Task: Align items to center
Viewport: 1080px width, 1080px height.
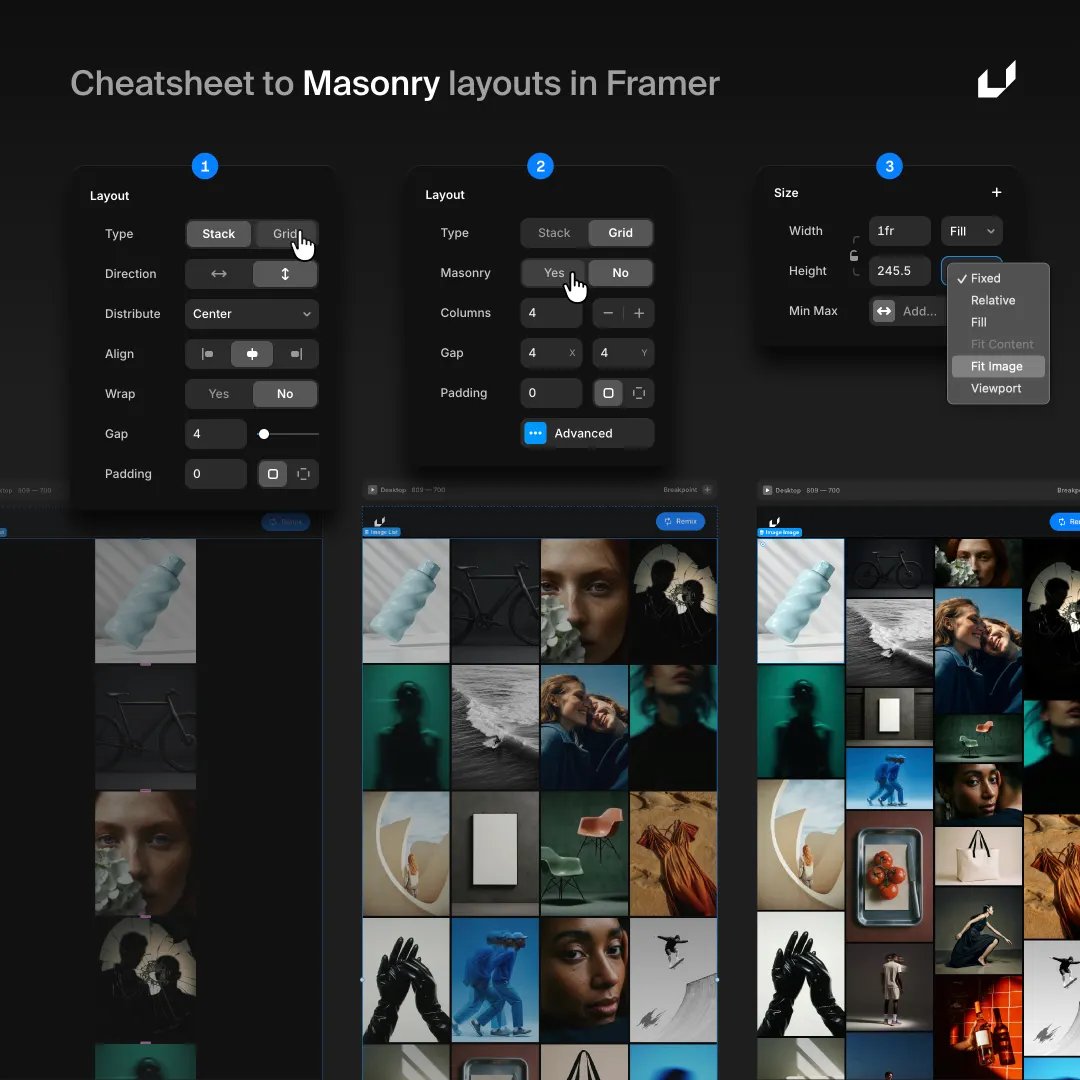Action: pos(252,354)
